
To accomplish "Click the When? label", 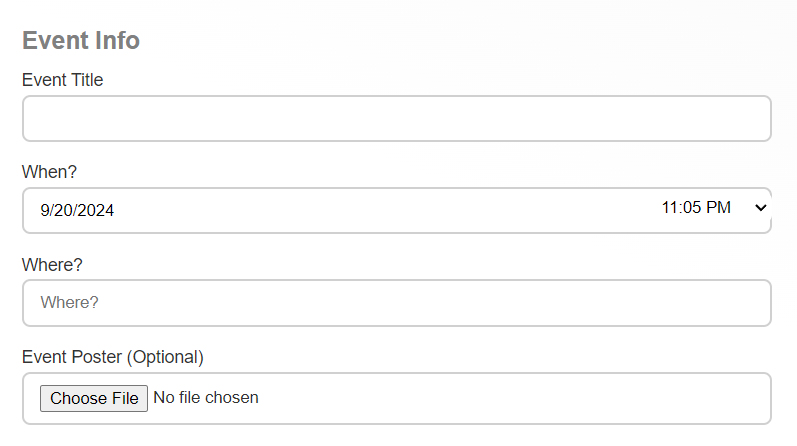I will click(49, 172).
